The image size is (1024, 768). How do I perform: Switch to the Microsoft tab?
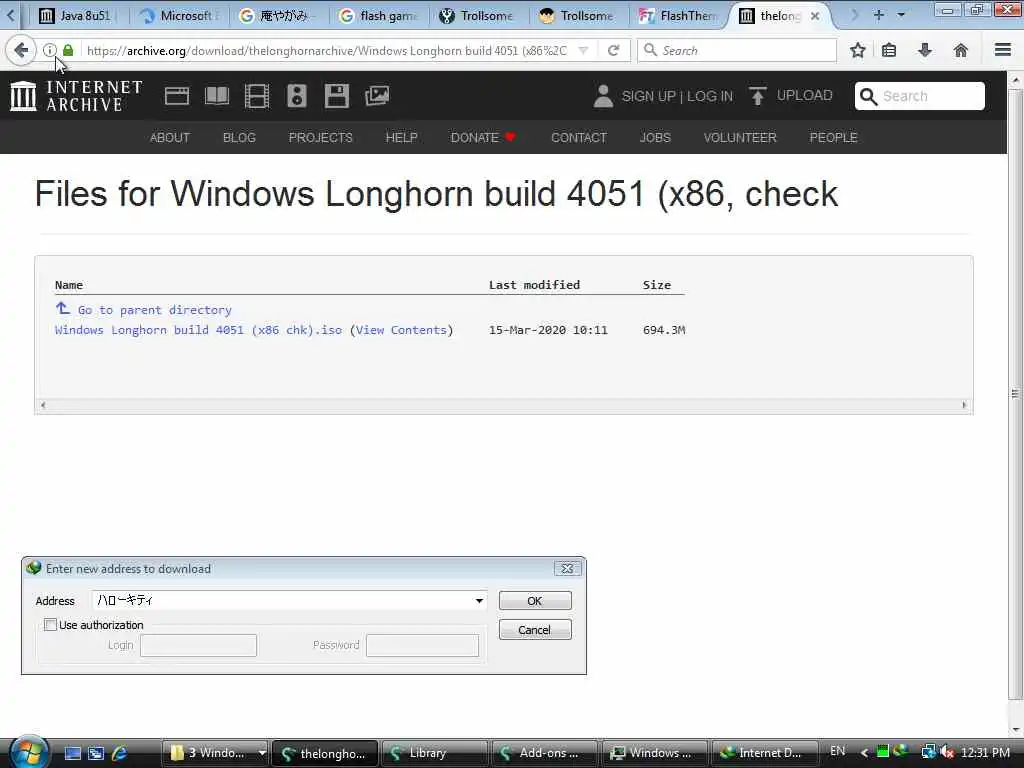[179, 15]
